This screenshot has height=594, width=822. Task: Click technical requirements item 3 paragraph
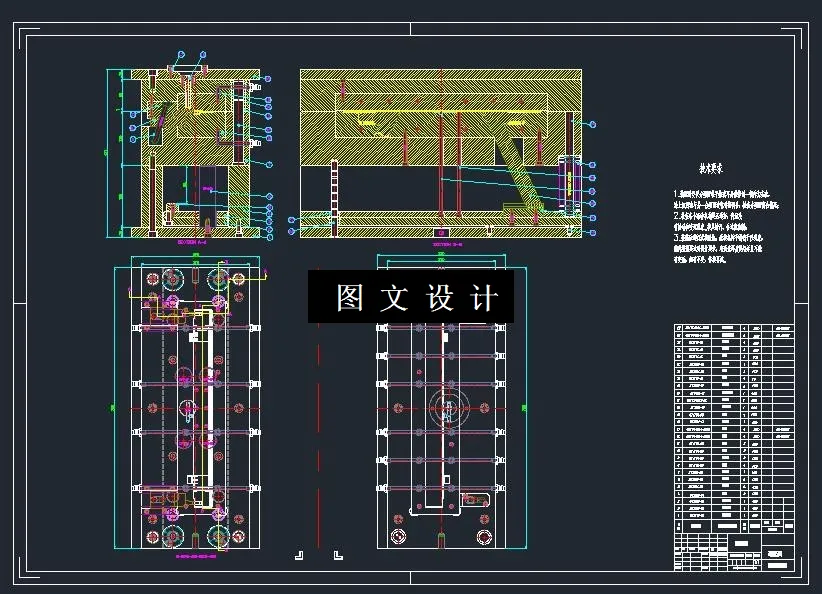(x=718, y=249)
